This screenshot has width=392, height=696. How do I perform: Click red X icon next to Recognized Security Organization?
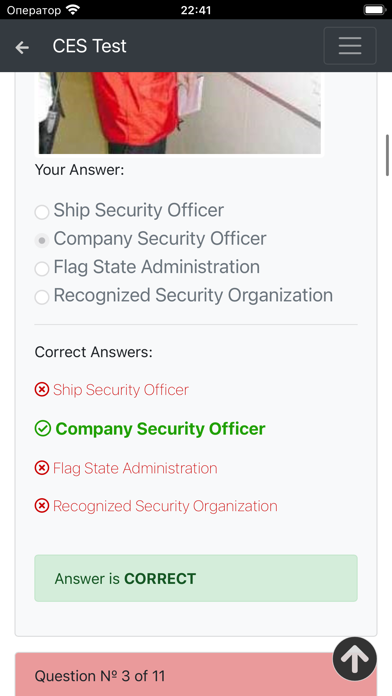click(42, 506)
